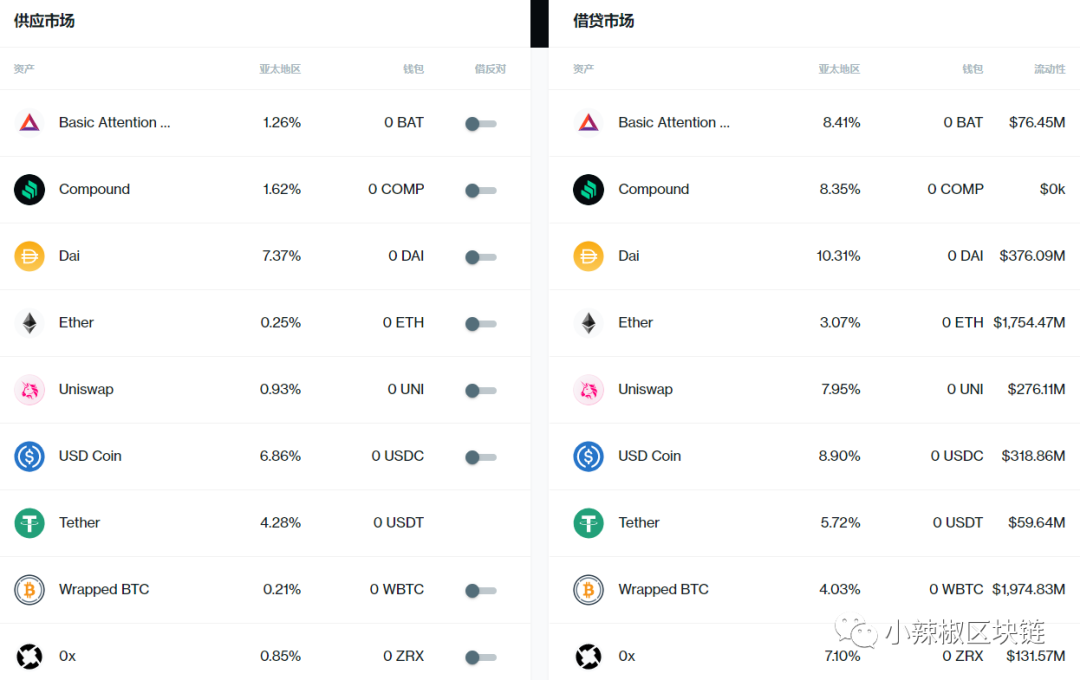Open the Compound row in borrow market

tap(653, 189)
